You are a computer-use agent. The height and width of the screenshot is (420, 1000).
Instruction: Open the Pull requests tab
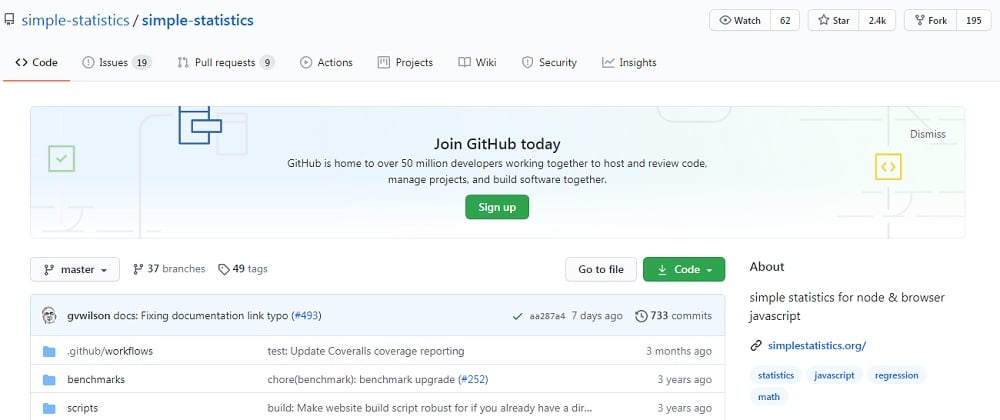226,62
